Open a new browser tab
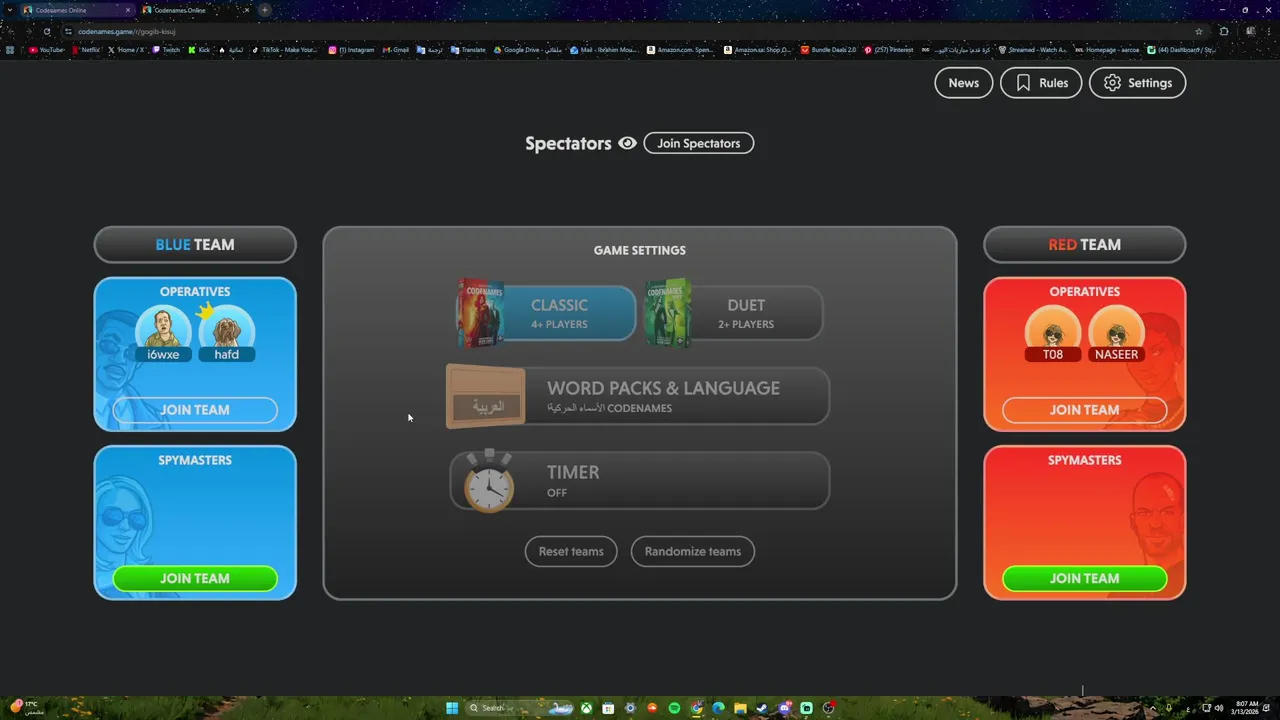The image size is (1280, 720). [x=264, y=10]
